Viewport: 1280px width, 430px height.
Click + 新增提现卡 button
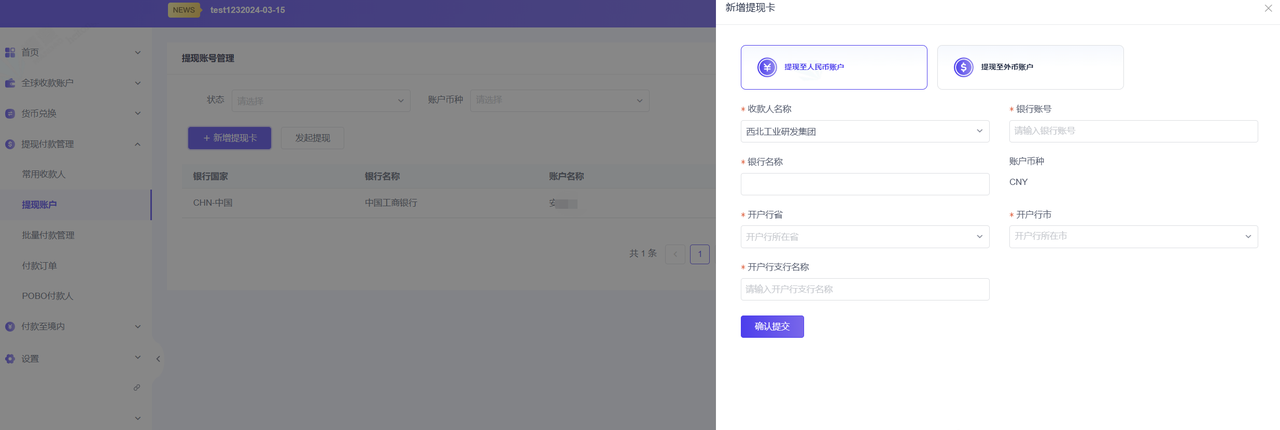pos(229,138)
